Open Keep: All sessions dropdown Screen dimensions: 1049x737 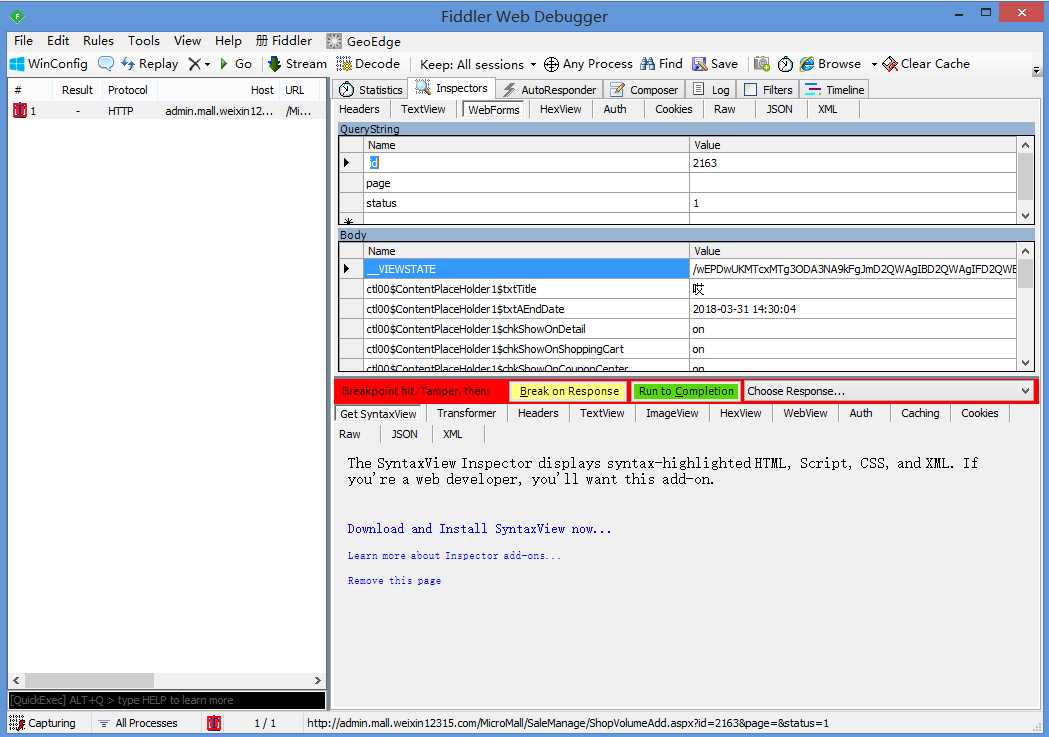(x=478, y=64)
